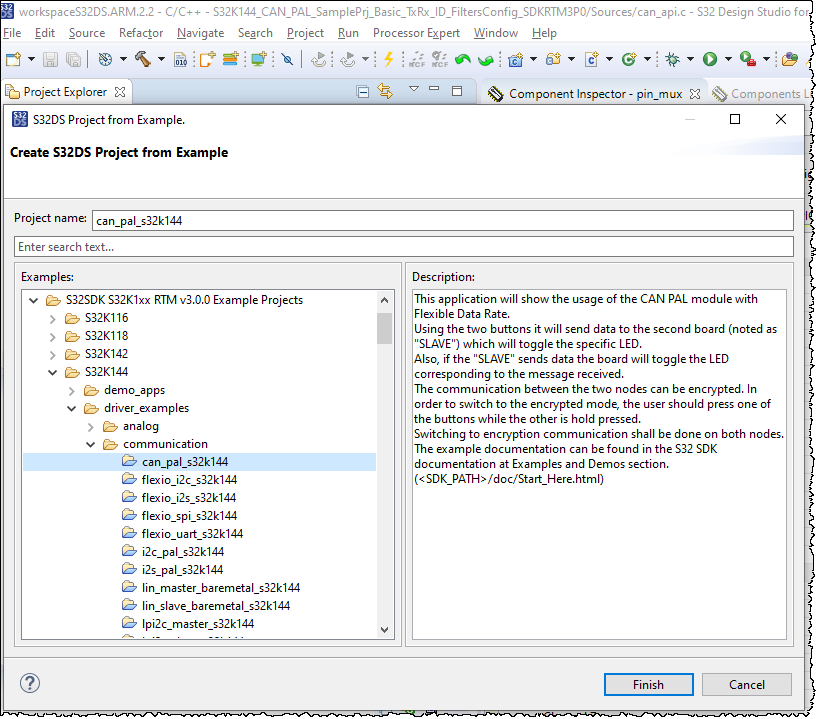
Task: Click the Project name input field
Action: coord(442,221)
